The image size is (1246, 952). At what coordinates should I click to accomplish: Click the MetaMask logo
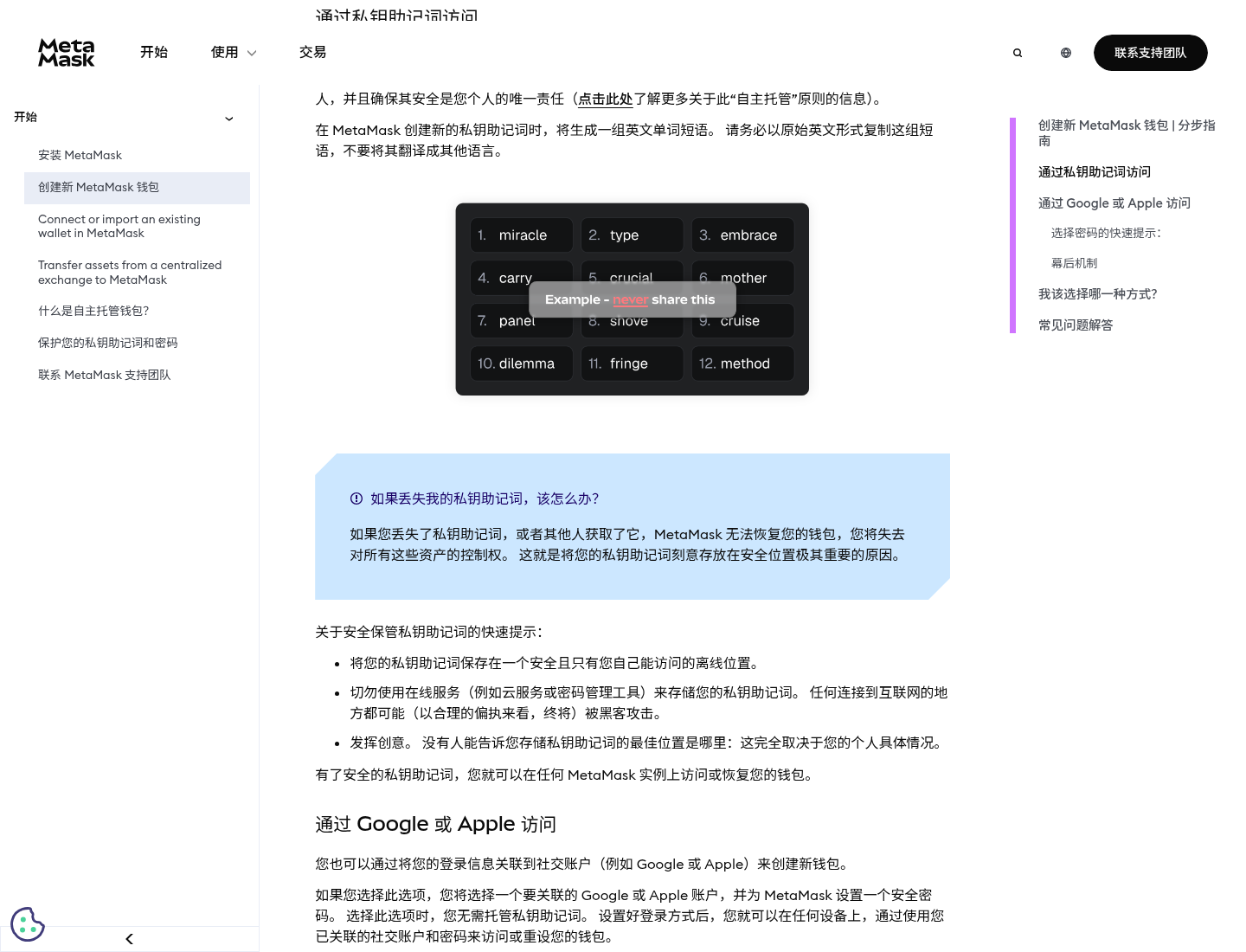coord(67,53)
